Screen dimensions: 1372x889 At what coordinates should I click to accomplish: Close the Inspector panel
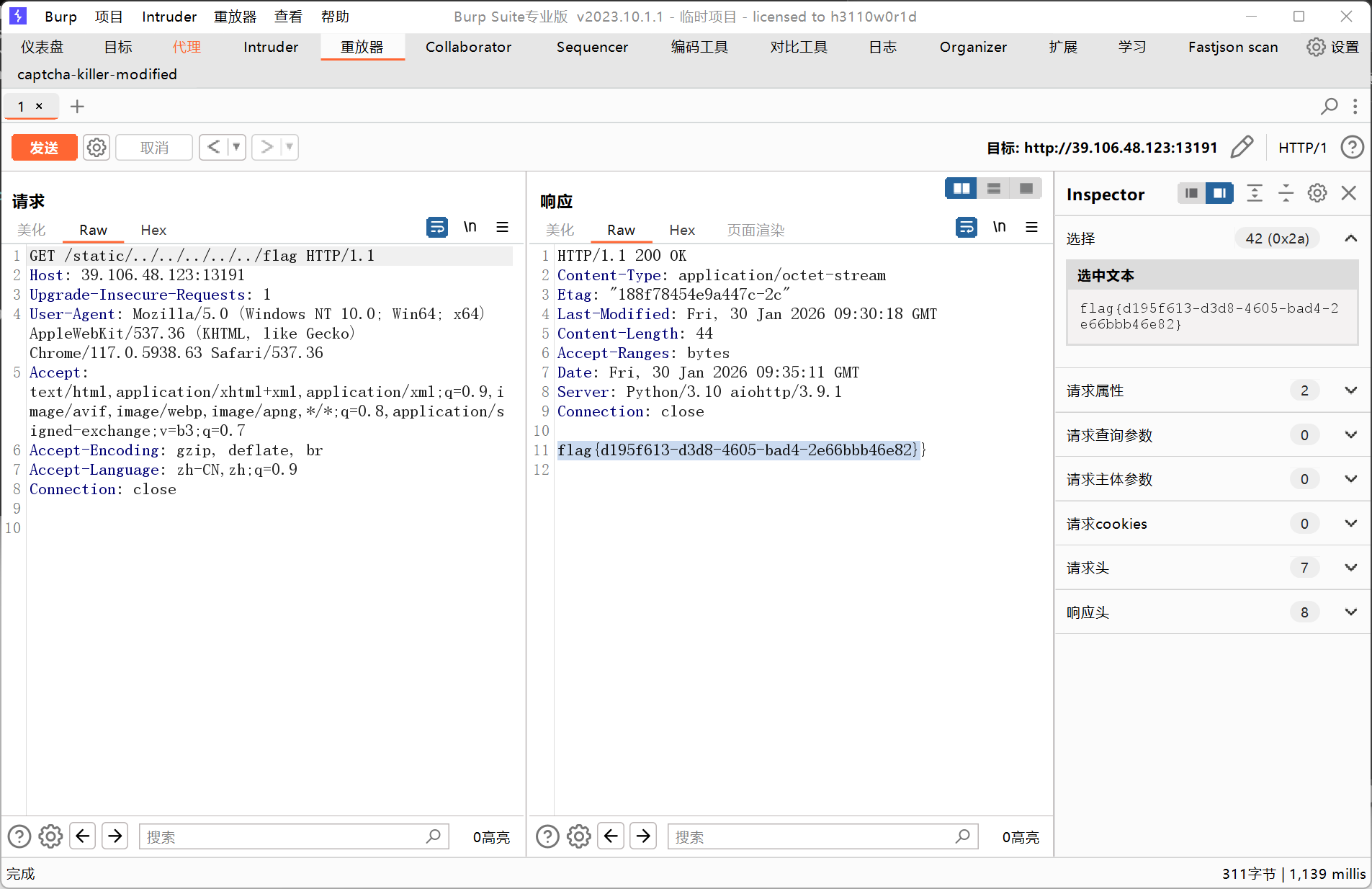pyautogui.click(x=1349, y=193)
